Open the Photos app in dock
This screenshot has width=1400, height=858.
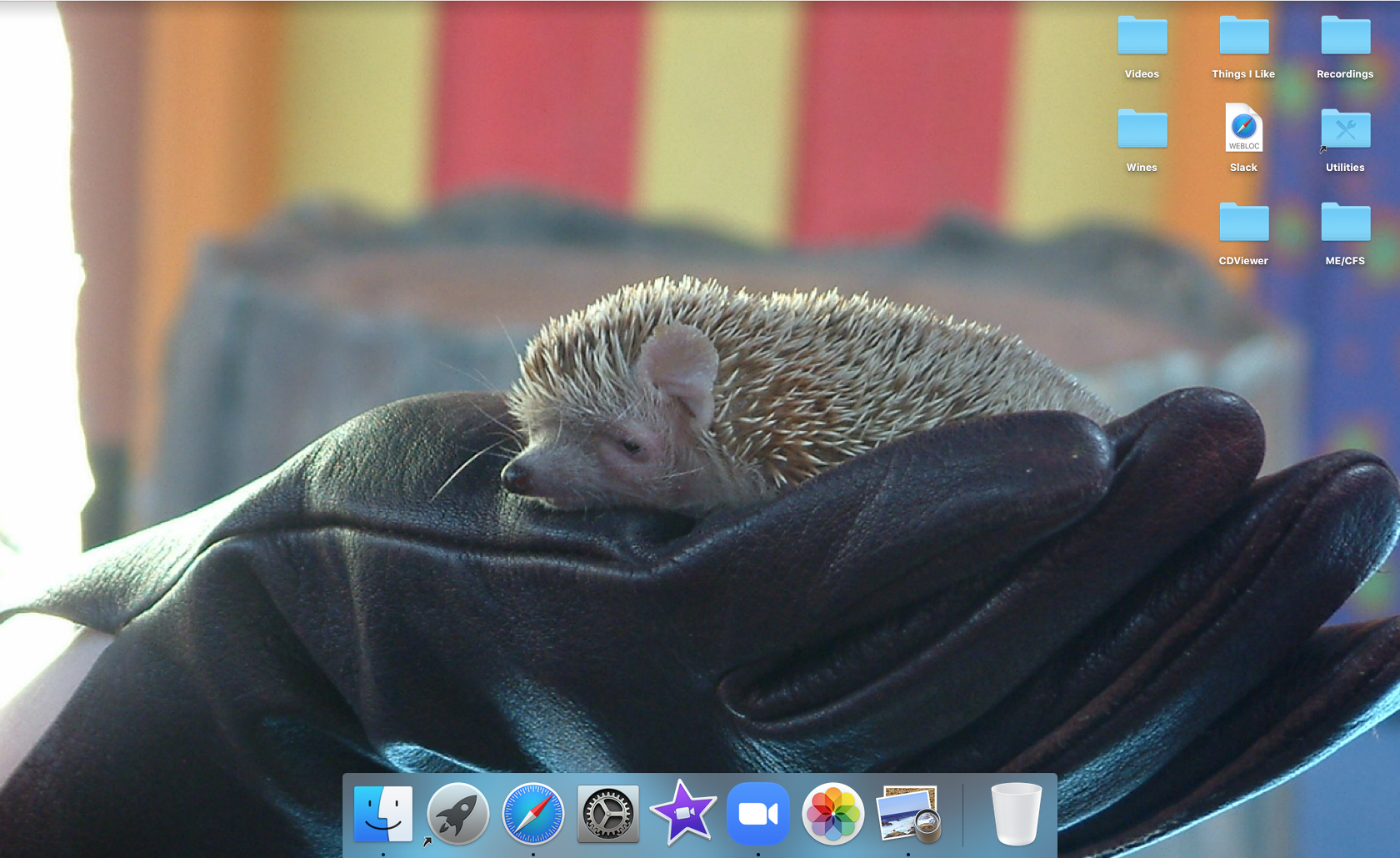click(833, 814)
